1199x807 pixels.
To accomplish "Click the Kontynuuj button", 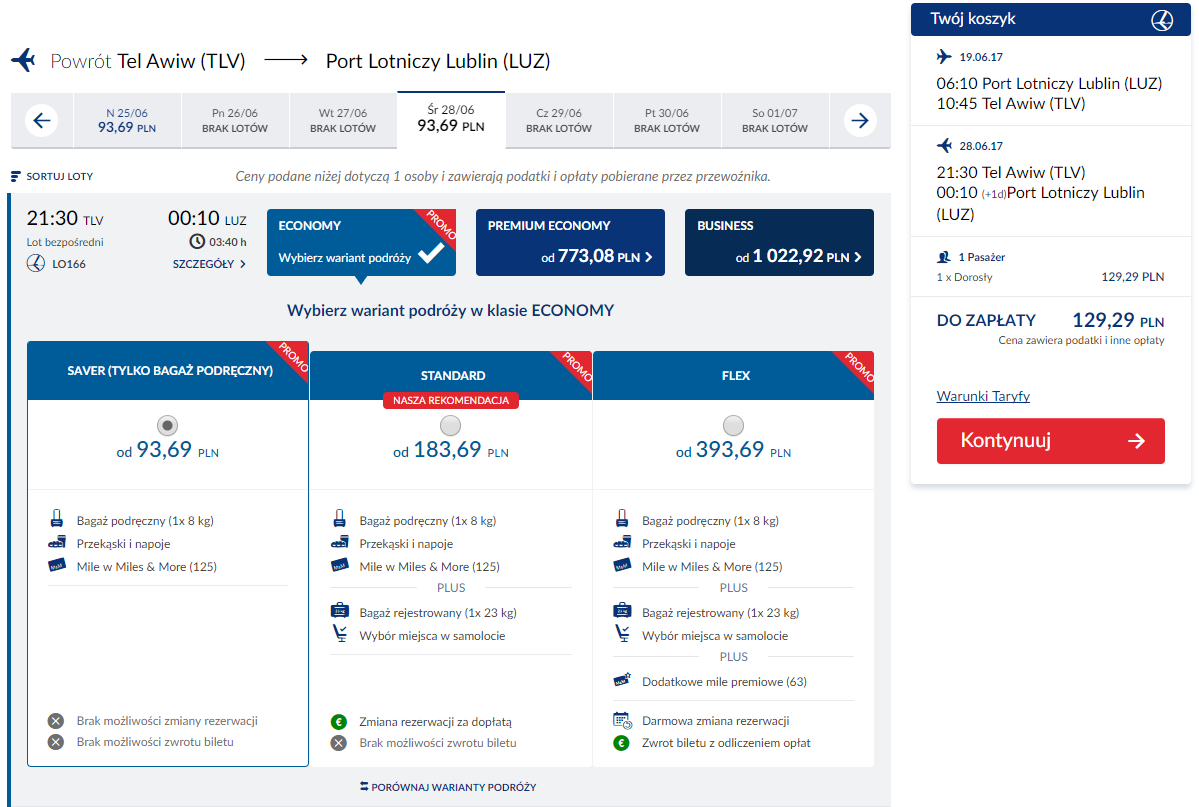I will click(x=1050, y=441).
